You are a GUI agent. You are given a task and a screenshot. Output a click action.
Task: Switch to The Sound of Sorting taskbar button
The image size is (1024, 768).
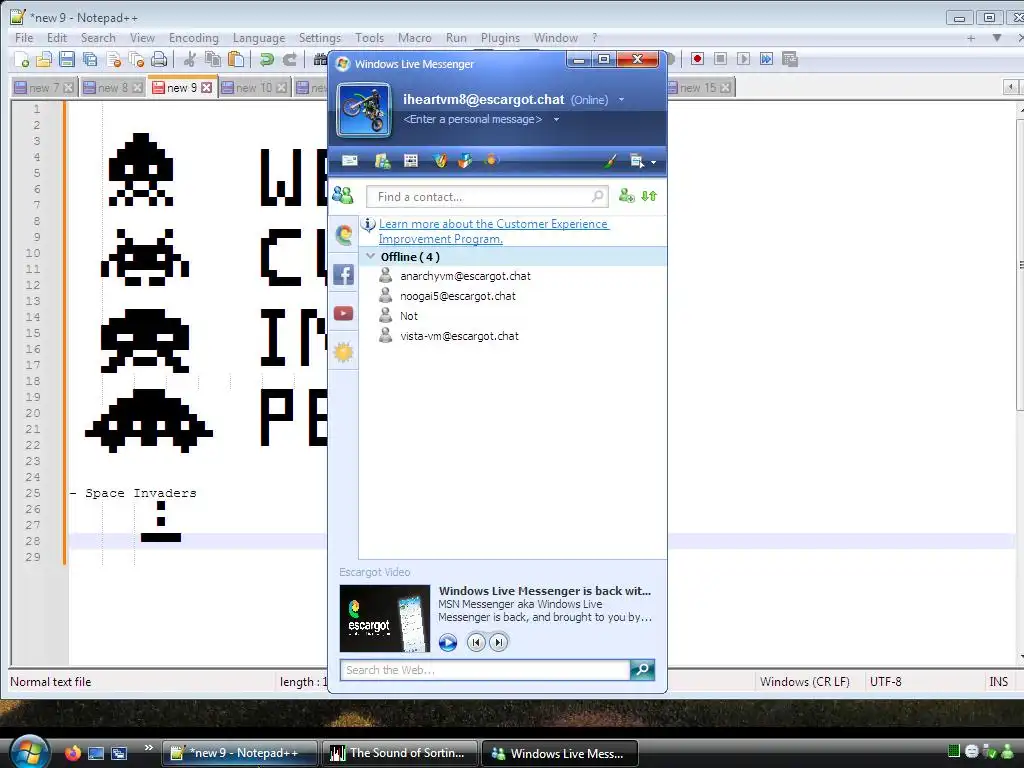(x=400, y=753)
